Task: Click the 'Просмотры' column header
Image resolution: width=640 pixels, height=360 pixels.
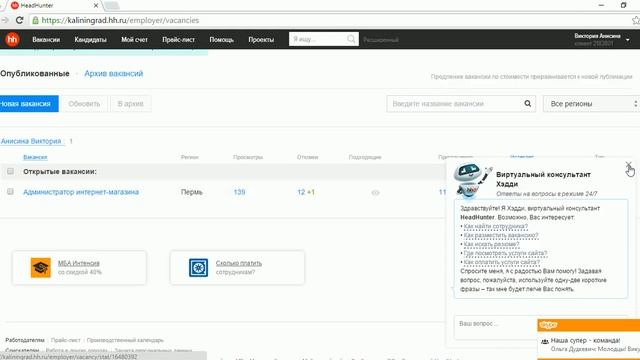Action: tap(248, 157)
